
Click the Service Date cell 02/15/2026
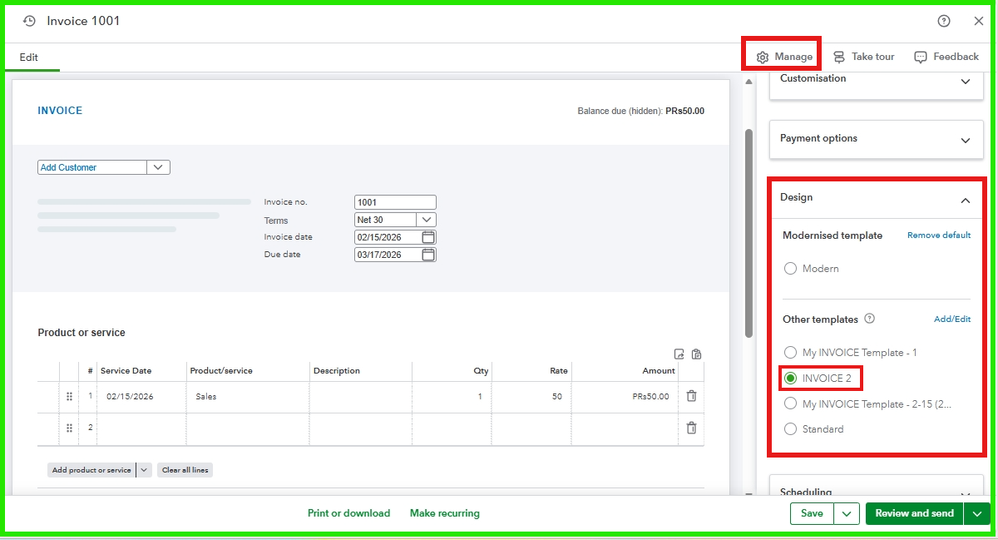141,396
